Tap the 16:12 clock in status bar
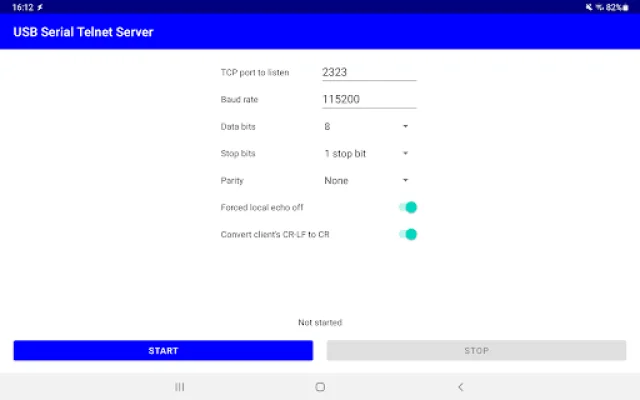 tap(22, 7)
